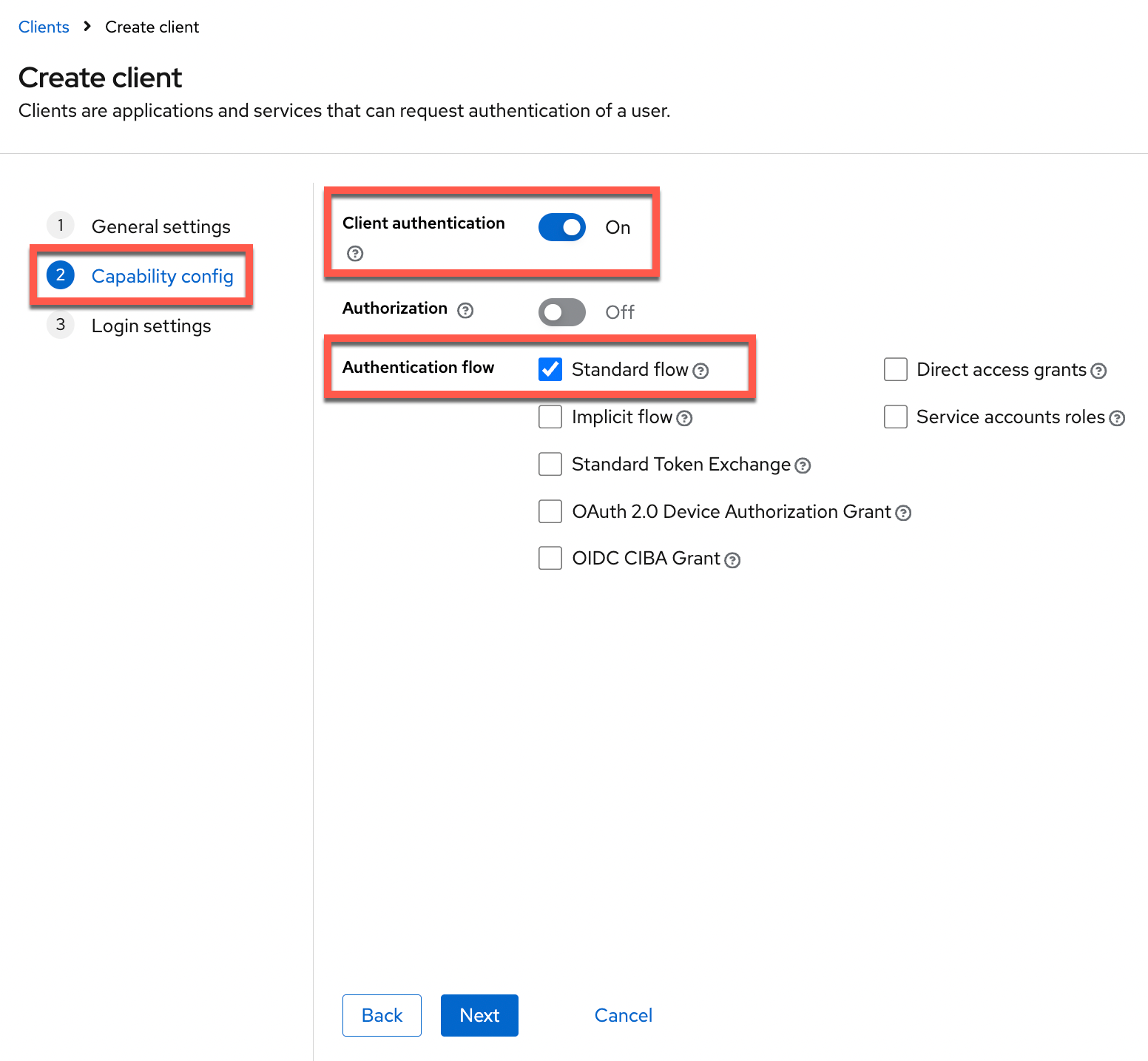Click the Next button

(x=479, y=1015)
